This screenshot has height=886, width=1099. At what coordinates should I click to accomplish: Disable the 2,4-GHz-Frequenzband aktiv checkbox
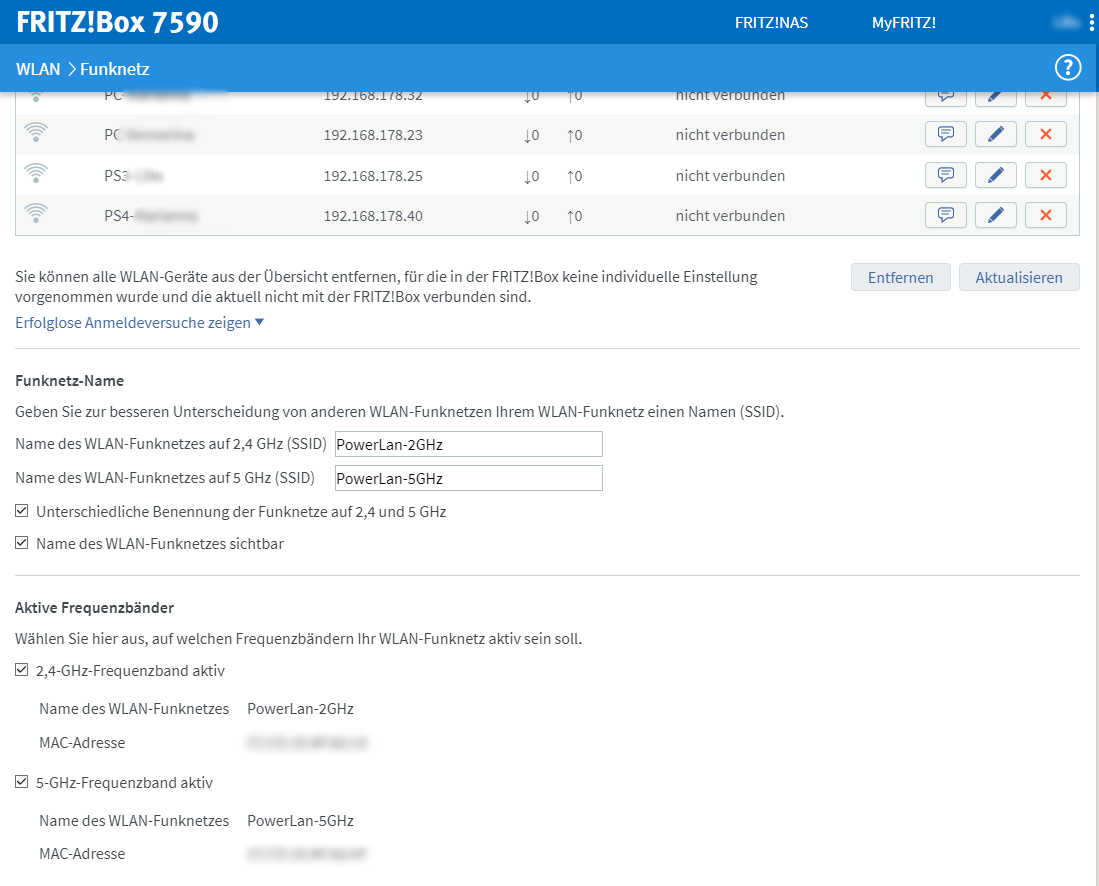[x=22, y=670]
